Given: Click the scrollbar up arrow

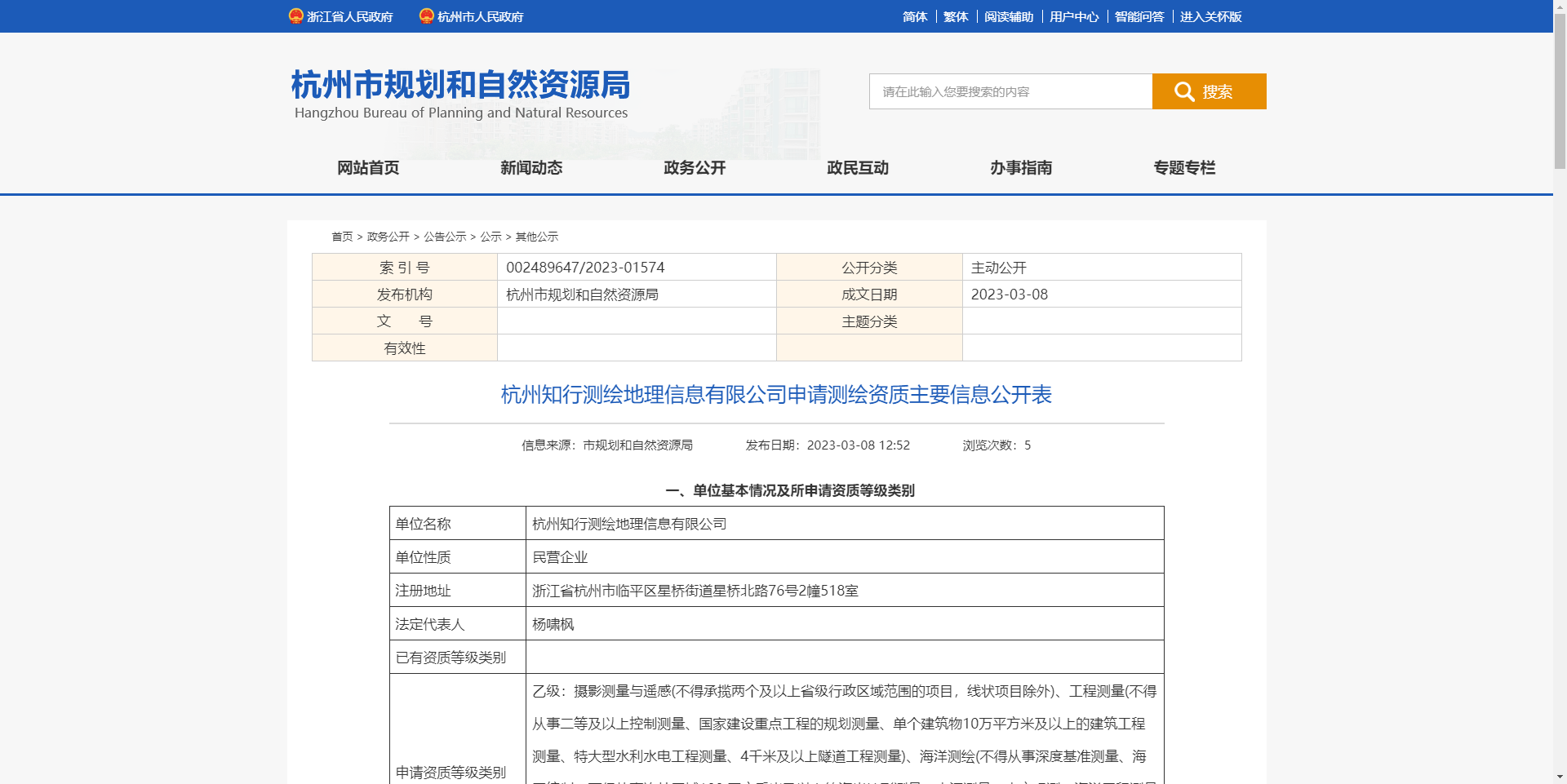Looking at the screenshot, I should tap(1560, 6).
